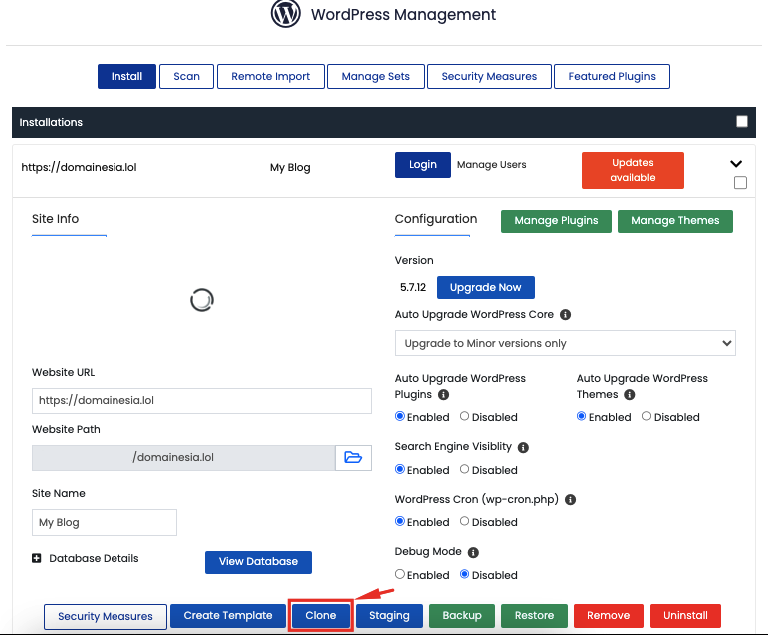Show info for Auto Upgrade WordPress Plugins
The width and height of the screenshot is (768, 635).
[x=443, y=394]
